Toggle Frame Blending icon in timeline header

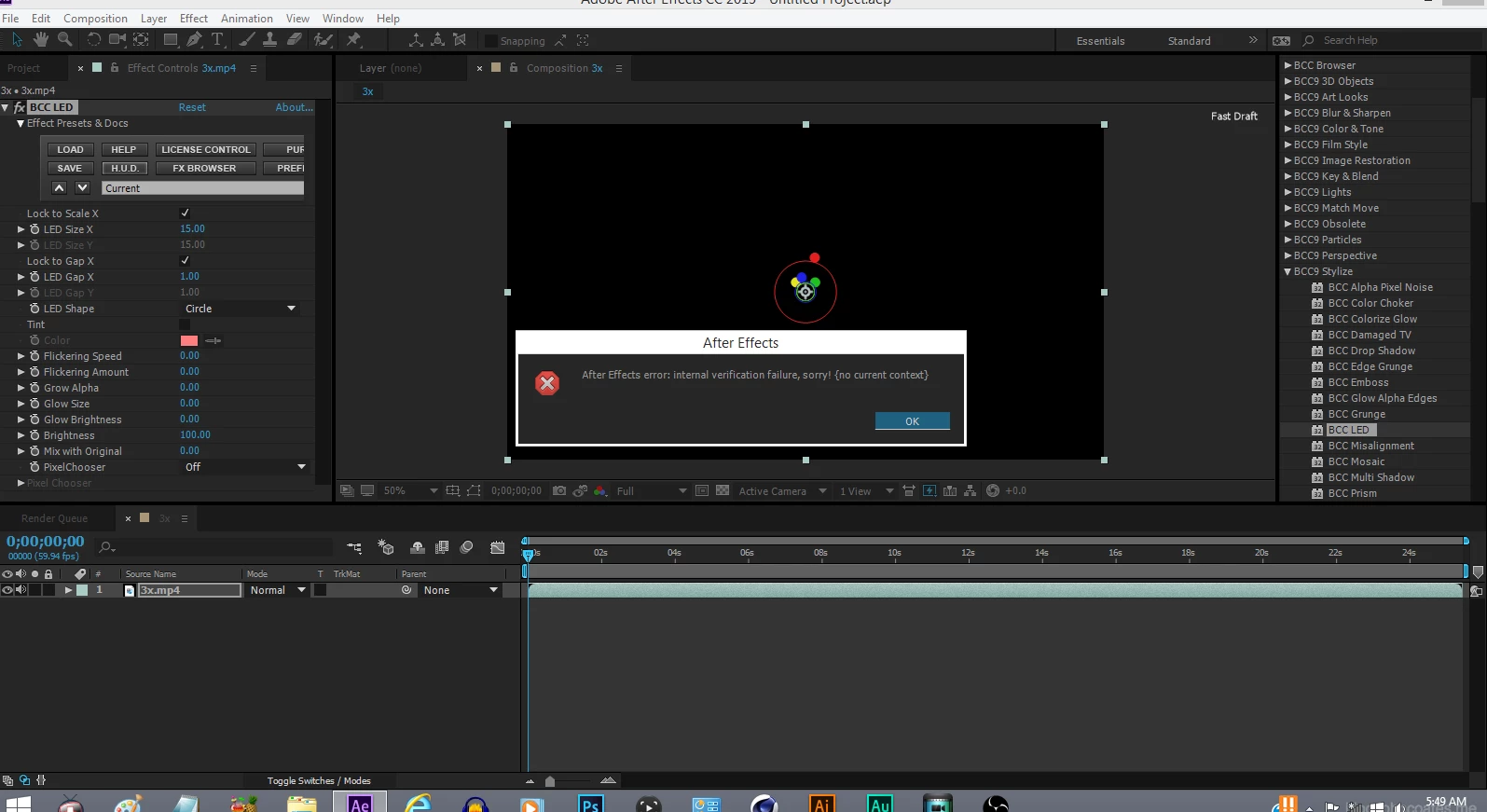[x=442, y=548]
